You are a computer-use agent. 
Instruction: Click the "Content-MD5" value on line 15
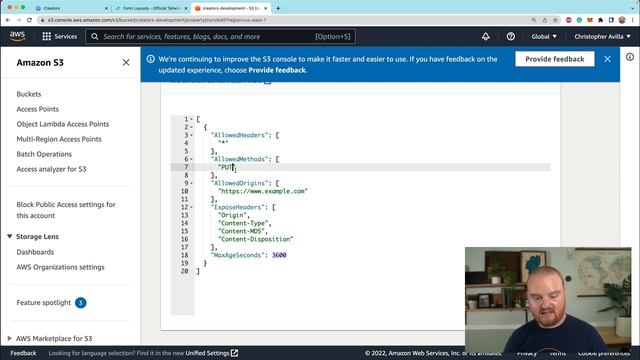pyautogui.click(x=242, y=231)
